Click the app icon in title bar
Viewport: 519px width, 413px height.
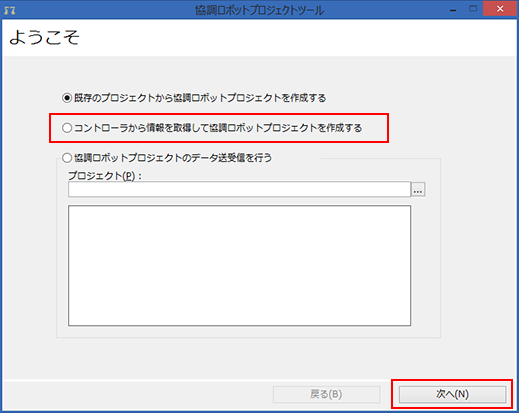[10, 10]
